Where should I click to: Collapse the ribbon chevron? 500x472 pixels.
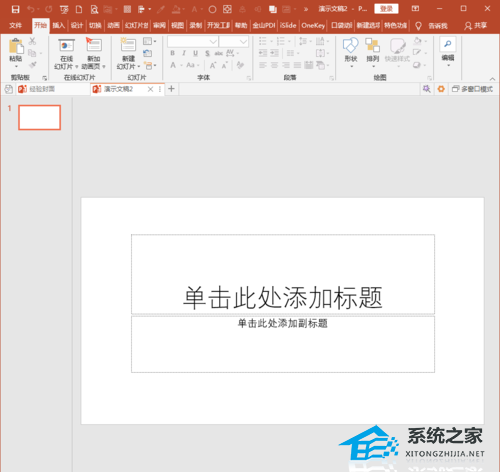click(x=492, y=79)
